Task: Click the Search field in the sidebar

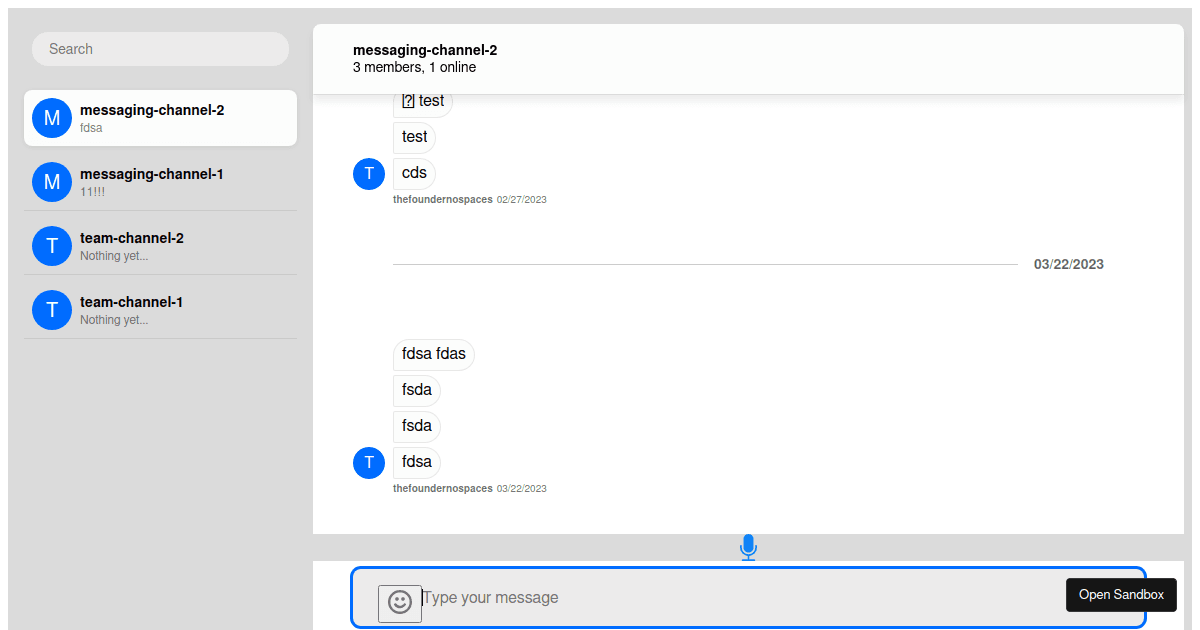Action: (160, 48)
